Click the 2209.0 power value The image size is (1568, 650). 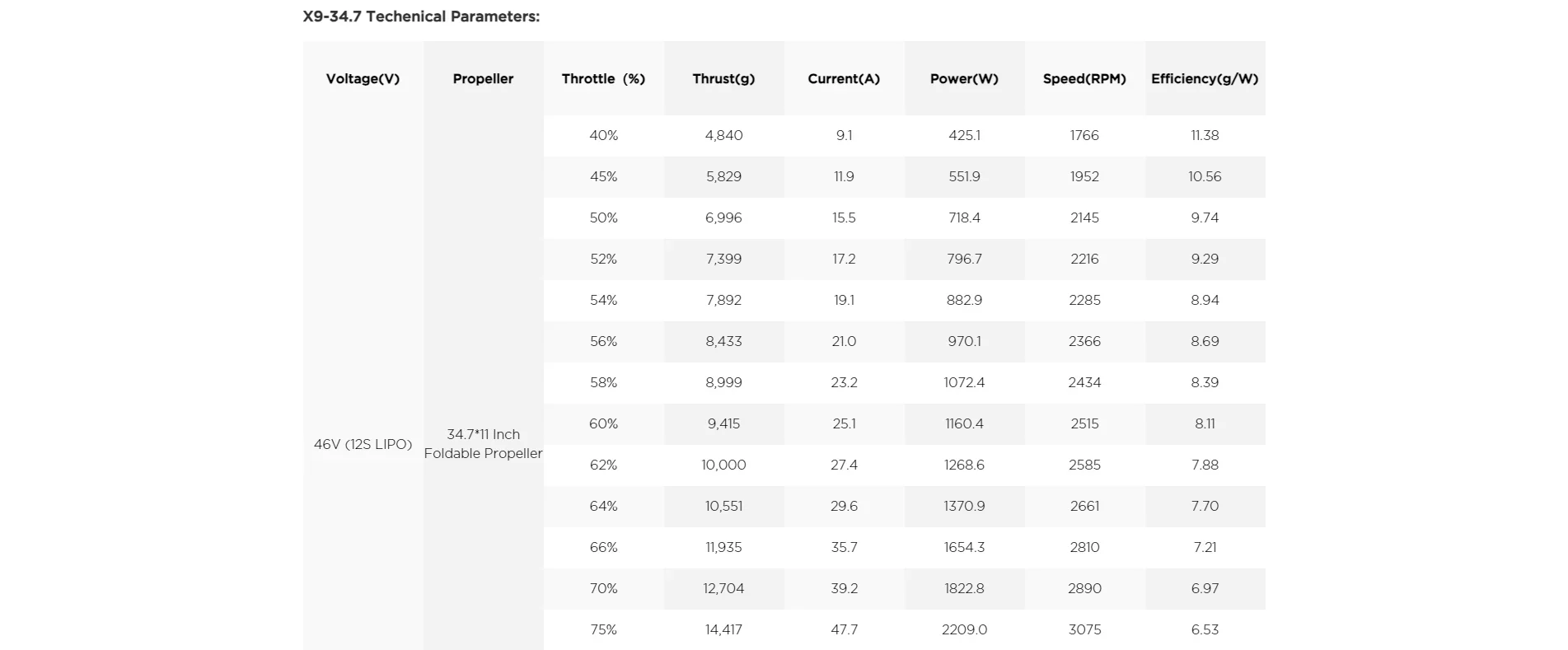click(x=964, y=629)
